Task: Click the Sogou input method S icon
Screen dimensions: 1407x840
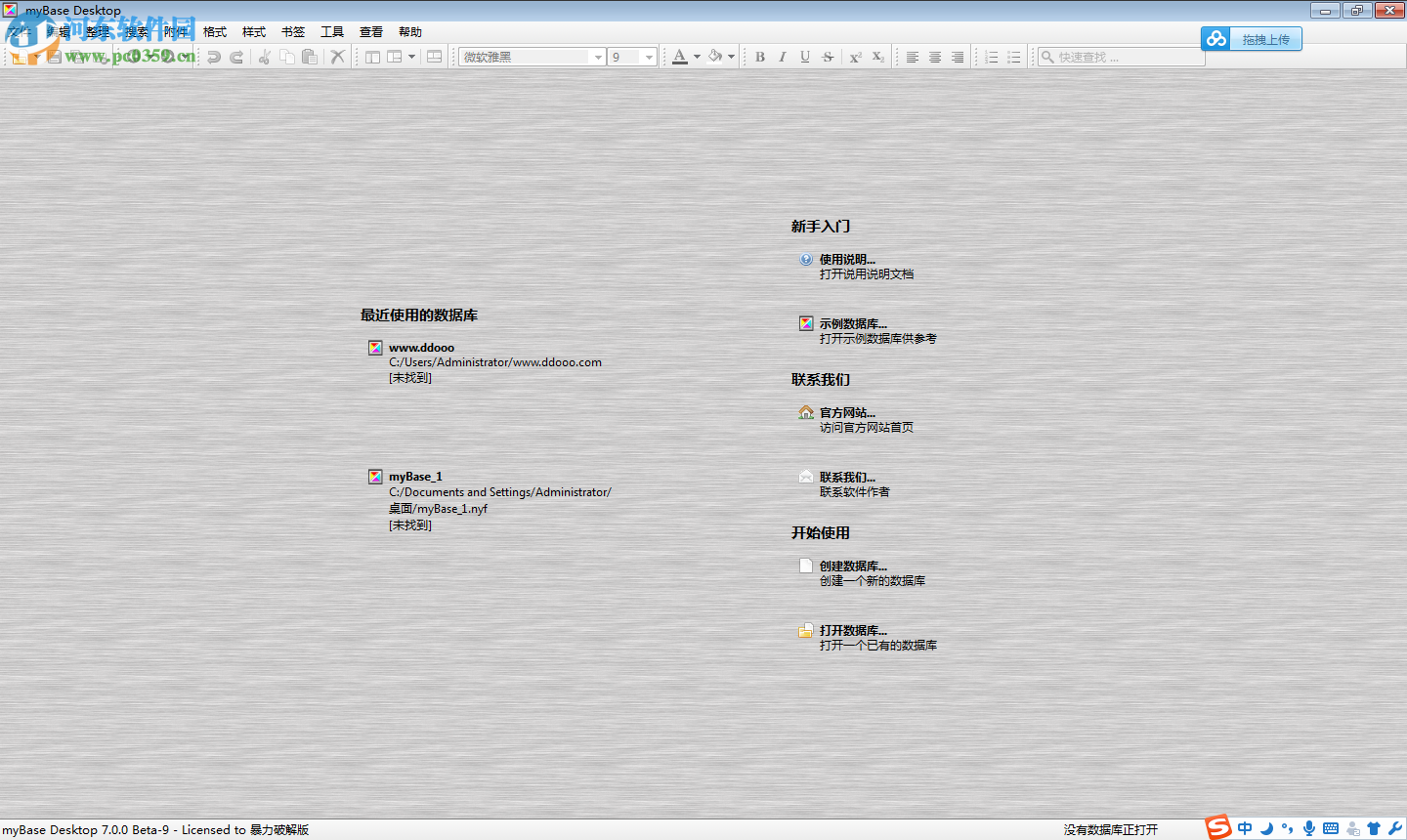Action: click(x=1218, y=827)
